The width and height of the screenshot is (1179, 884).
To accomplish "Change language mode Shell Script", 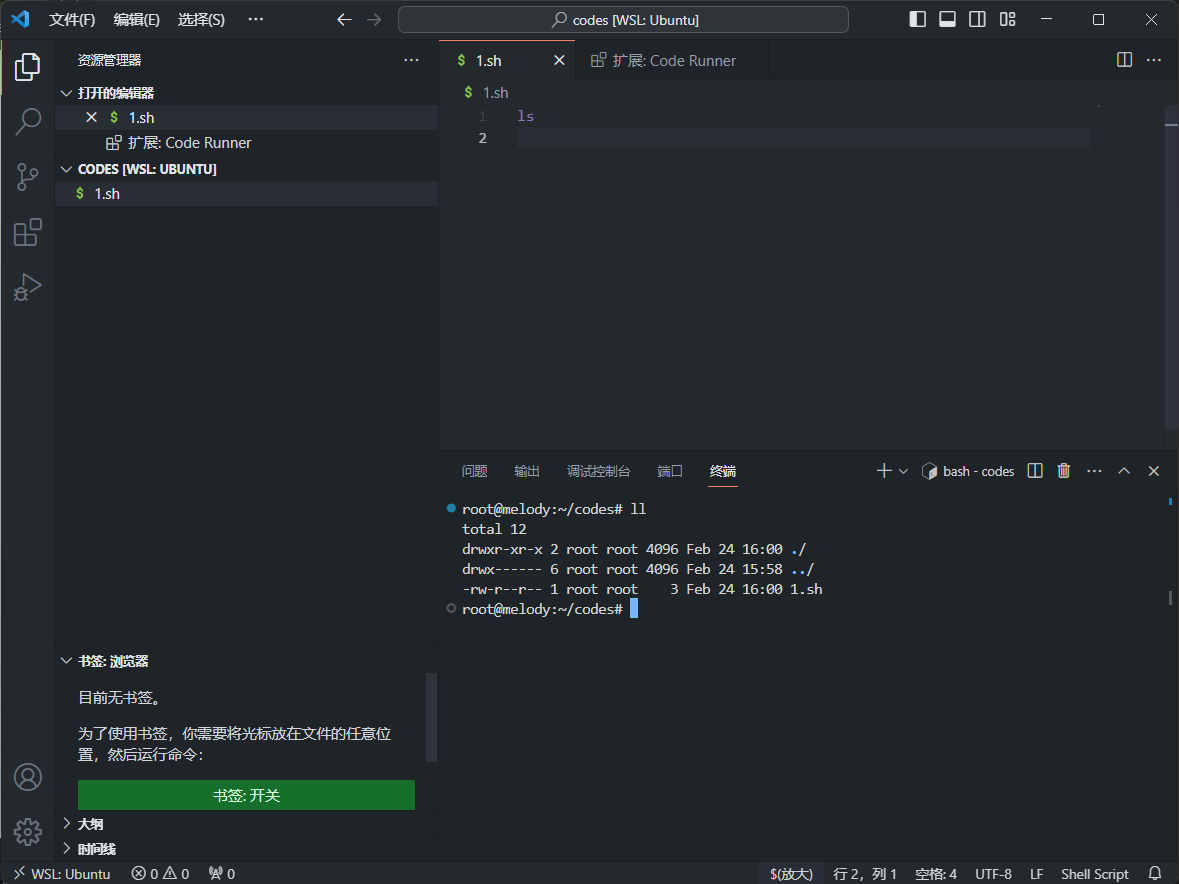I will tap(1094, 873).
